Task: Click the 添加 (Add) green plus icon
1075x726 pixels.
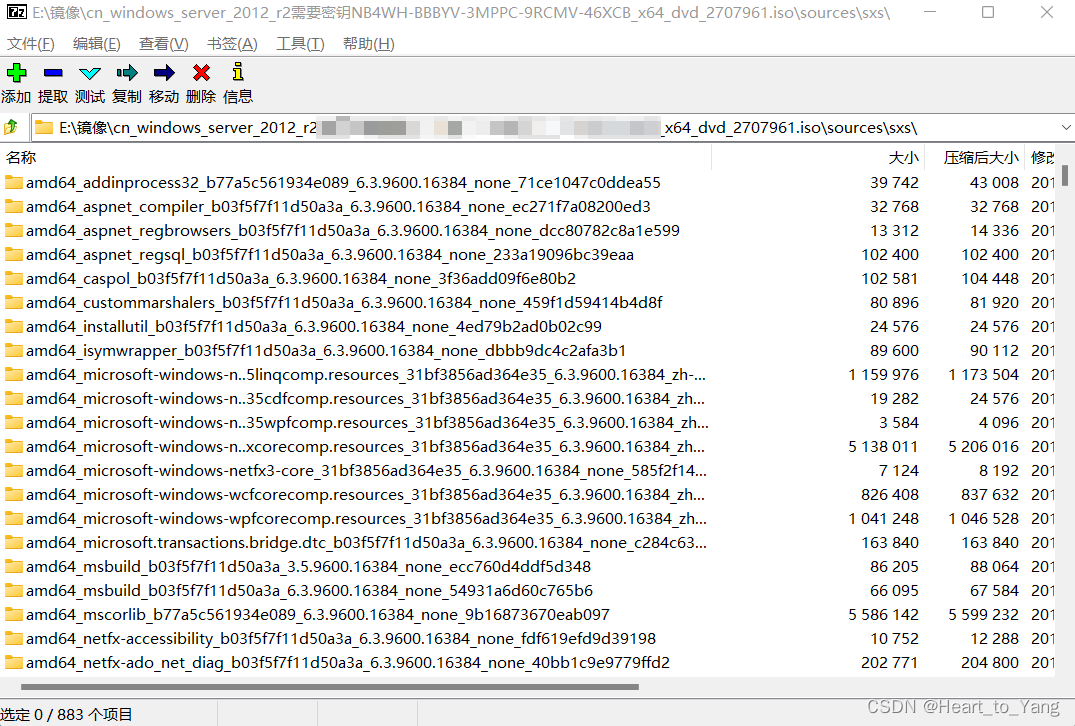Action: pyautogui.click(x=15, y=72)
